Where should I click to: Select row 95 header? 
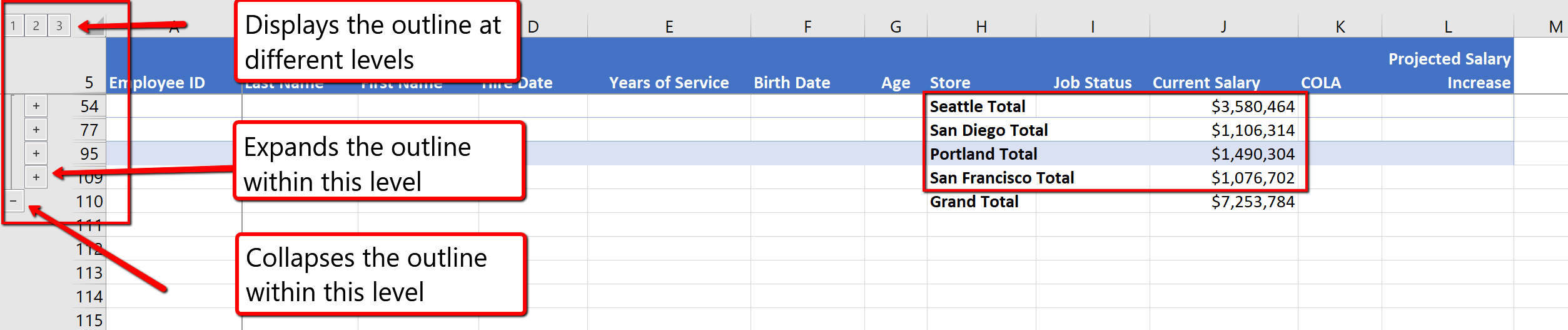coord(89,154)
